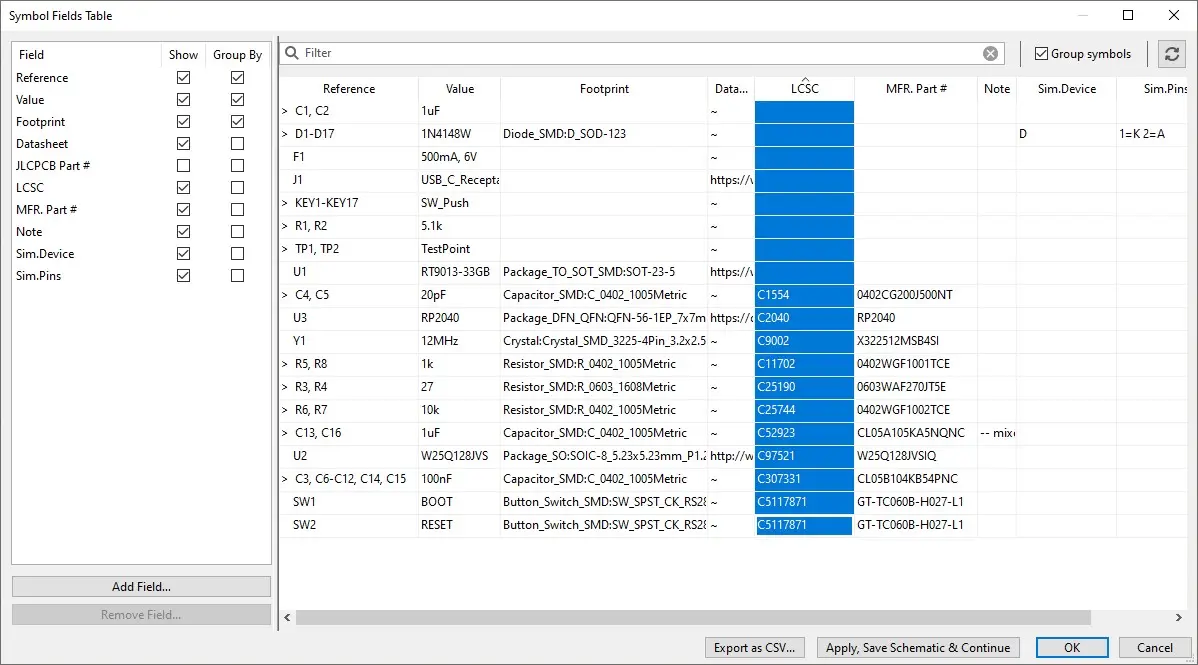This screenshot has height=665, width=1198.
Task: Click Apply, Save Schematic & Continue
Action: 918,647
